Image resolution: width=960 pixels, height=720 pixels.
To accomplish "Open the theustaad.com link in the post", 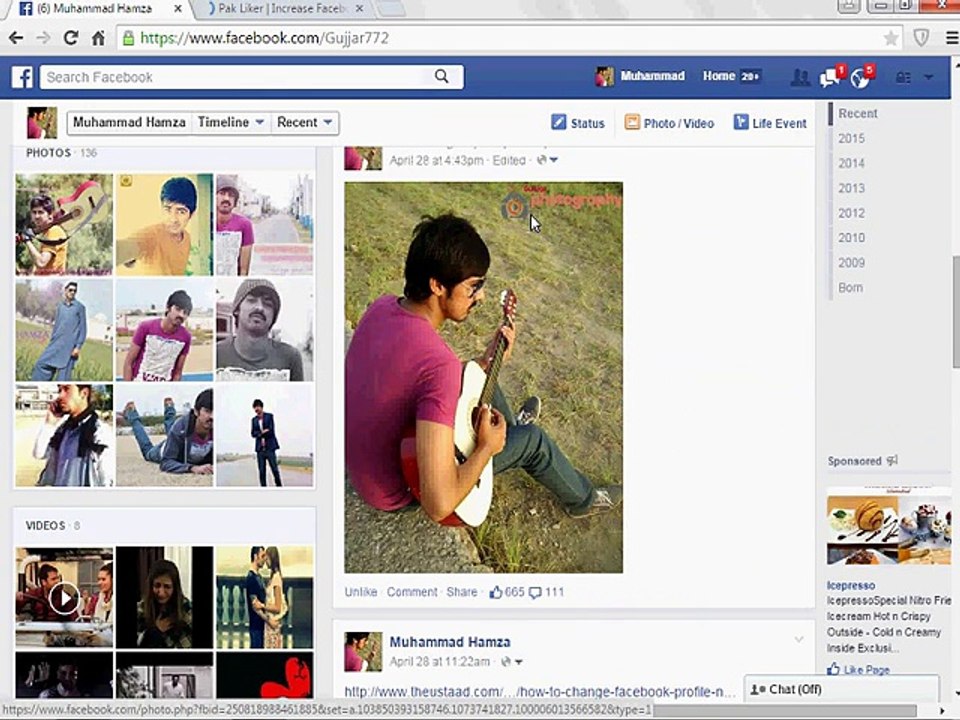I will [540, 692].
